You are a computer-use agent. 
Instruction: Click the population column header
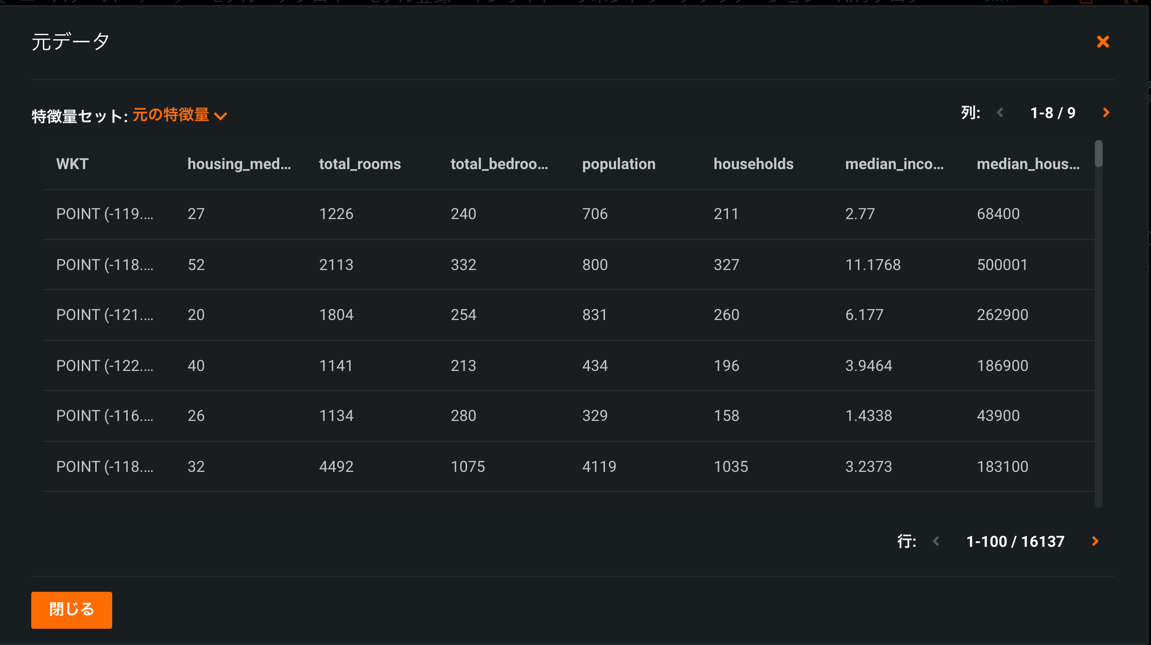click(x=619, y=164)
